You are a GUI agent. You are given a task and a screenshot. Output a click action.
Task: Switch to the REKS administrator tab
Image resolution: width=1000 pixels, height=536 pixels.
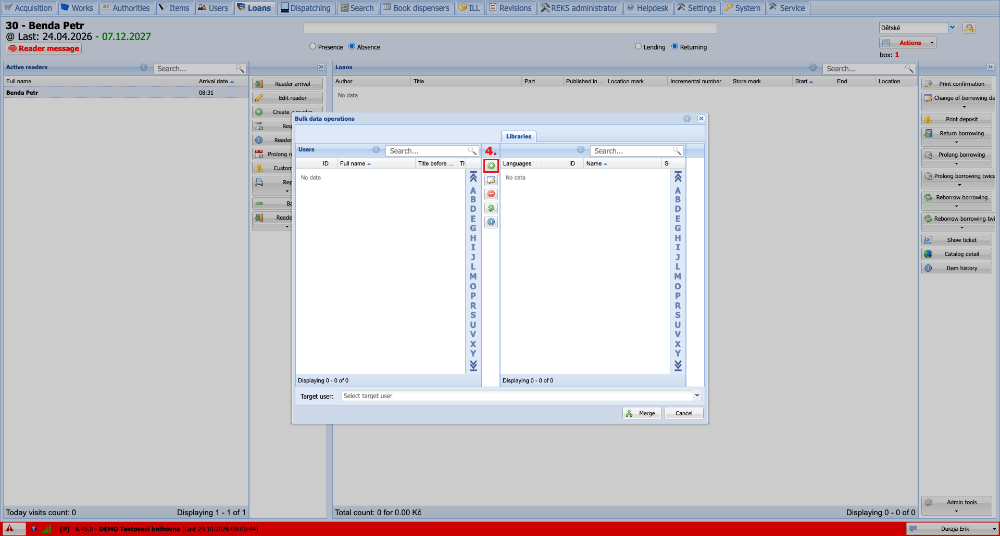coord(579,8)
